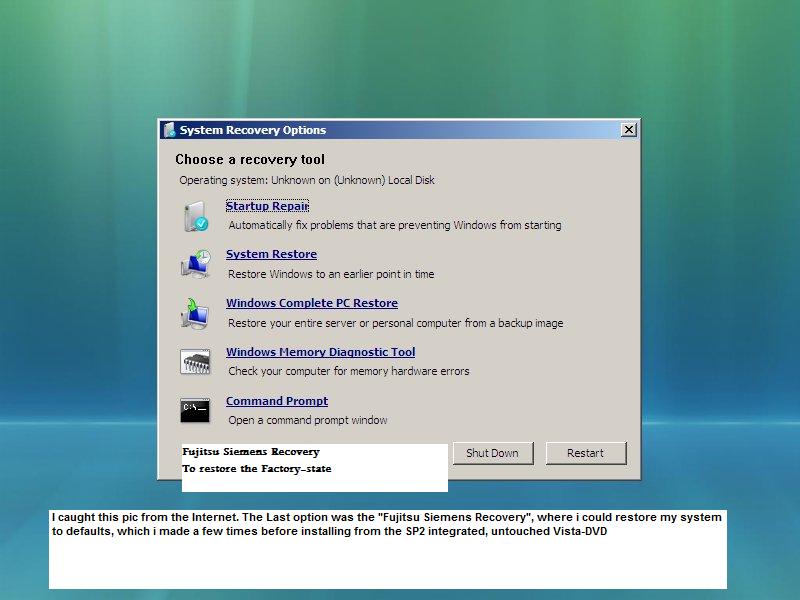Screen dimensions: 800x600
Task: Click 'To restore the Factory-state' text
Action: [x=257, y=468]
